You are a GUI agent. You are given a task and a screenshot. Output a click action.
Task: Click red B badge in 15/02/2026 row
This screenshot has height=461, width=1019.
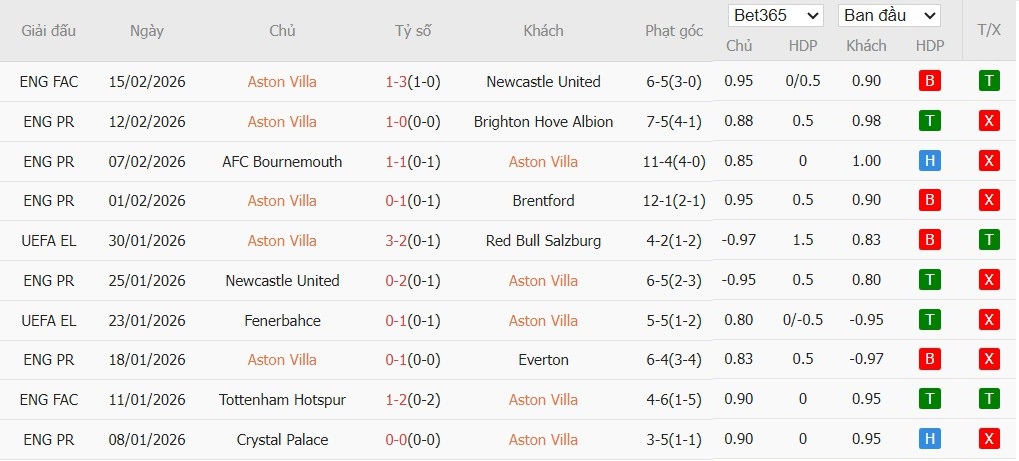[929, 82]
